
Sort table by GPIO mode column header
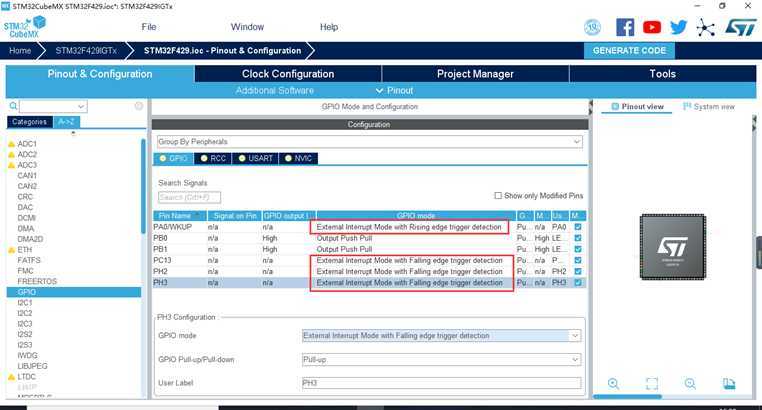click(416, 216)
